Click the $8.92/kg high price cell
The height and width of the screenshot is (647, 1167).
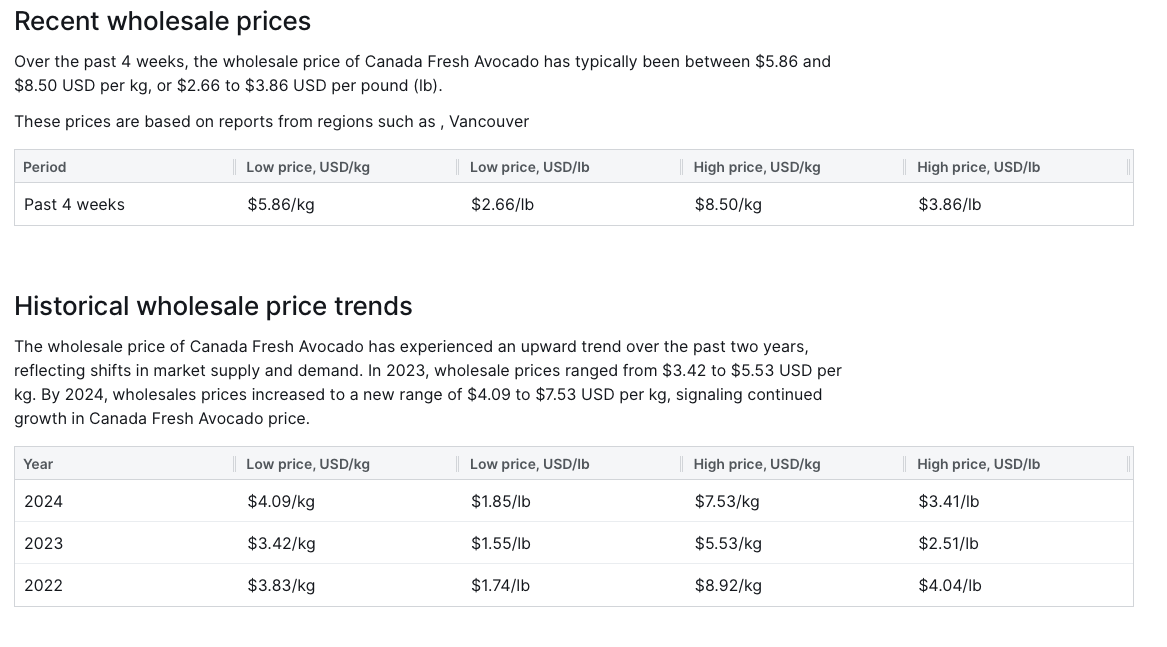(x=728, y=585)
